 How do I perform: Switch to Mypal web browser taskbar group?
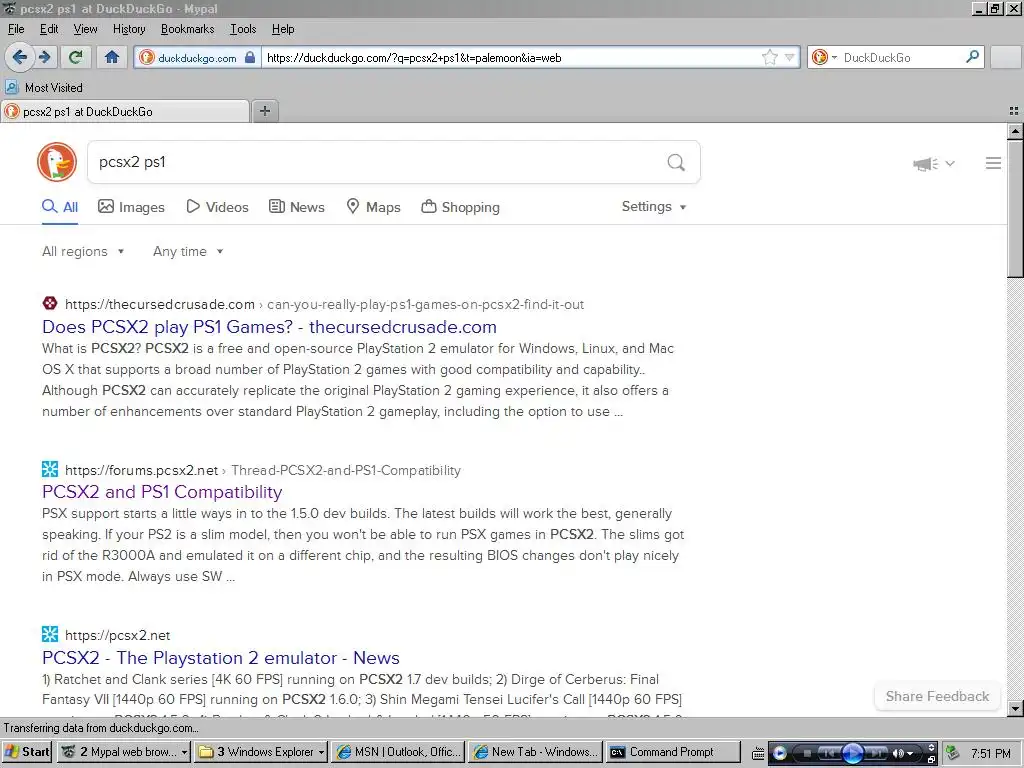124,752
